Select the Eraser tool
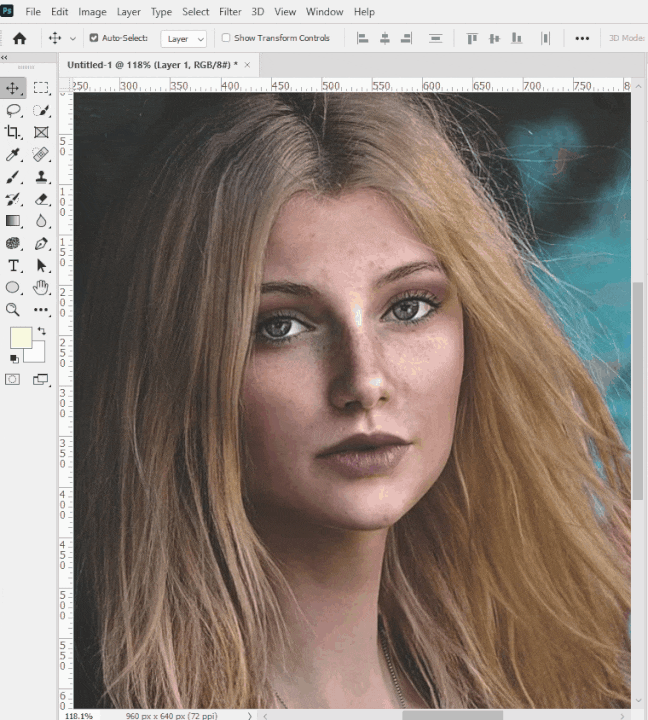The width and height of the screenshot is (648, 720). tap(41, 199)
